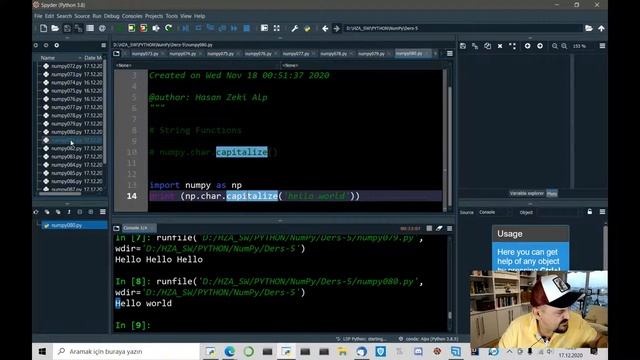Click the In [9] console prompt
The height and width of the screenshot is (360, 640).
[133, 325]
